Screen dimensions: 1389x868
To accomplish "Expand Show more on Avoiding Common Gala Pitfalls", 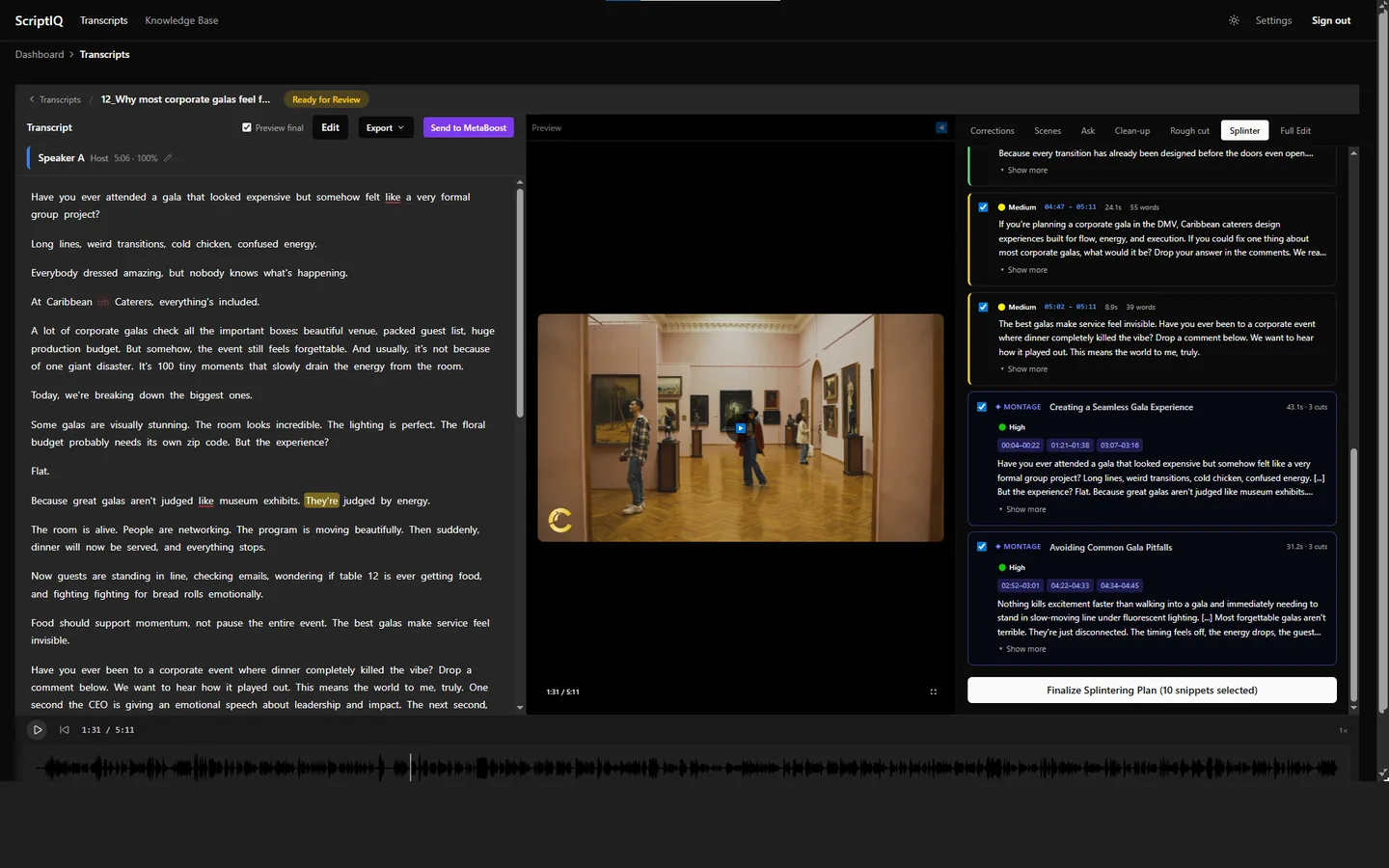I will click(1022, 649).
